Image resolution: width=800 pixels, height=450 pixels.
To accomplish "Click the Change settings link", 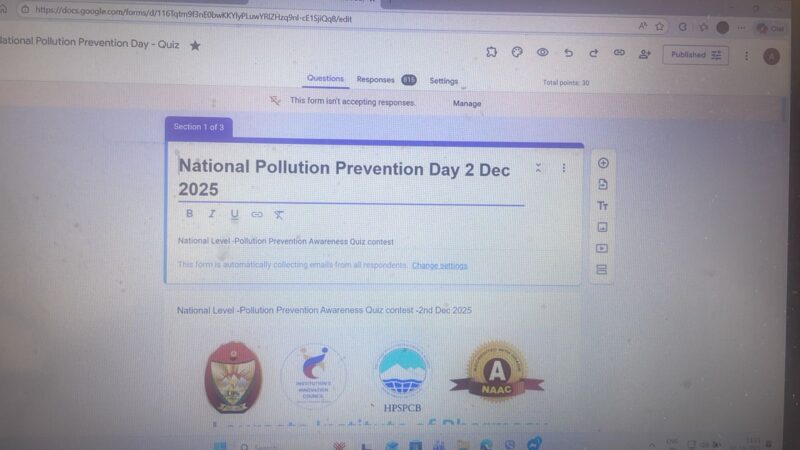I will pyautogui.click(x=439, y=266).
